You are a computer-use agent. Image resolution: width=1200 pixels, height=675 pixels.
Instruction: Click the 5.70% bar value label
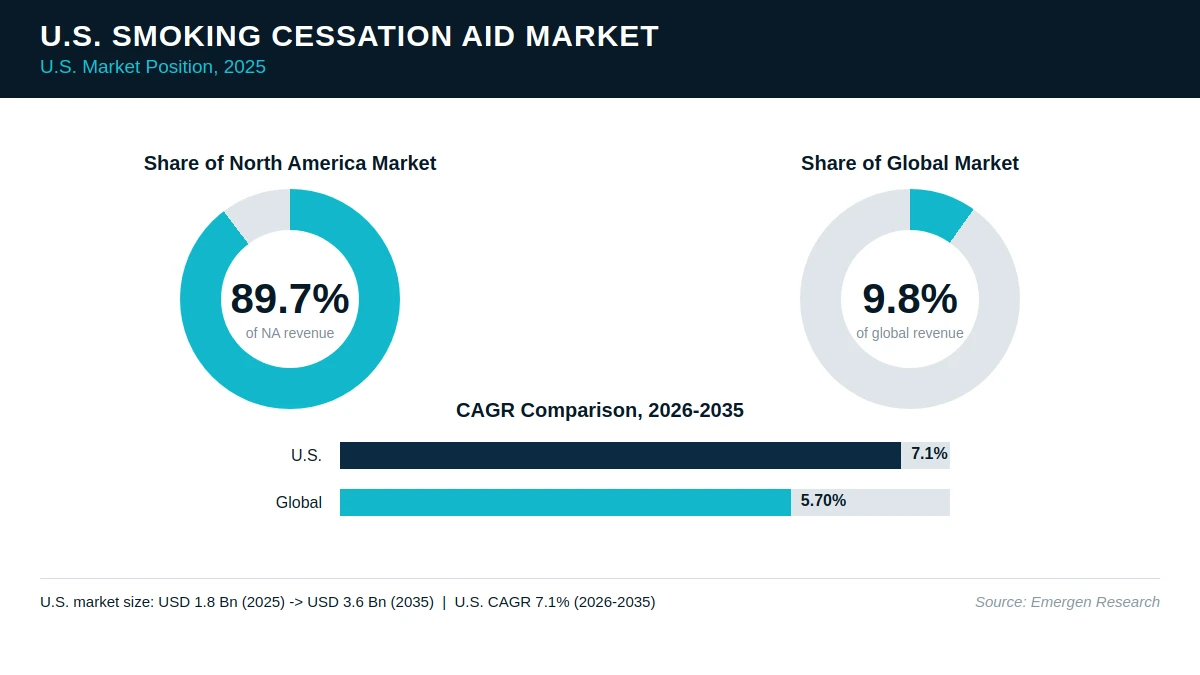[823, 501]
